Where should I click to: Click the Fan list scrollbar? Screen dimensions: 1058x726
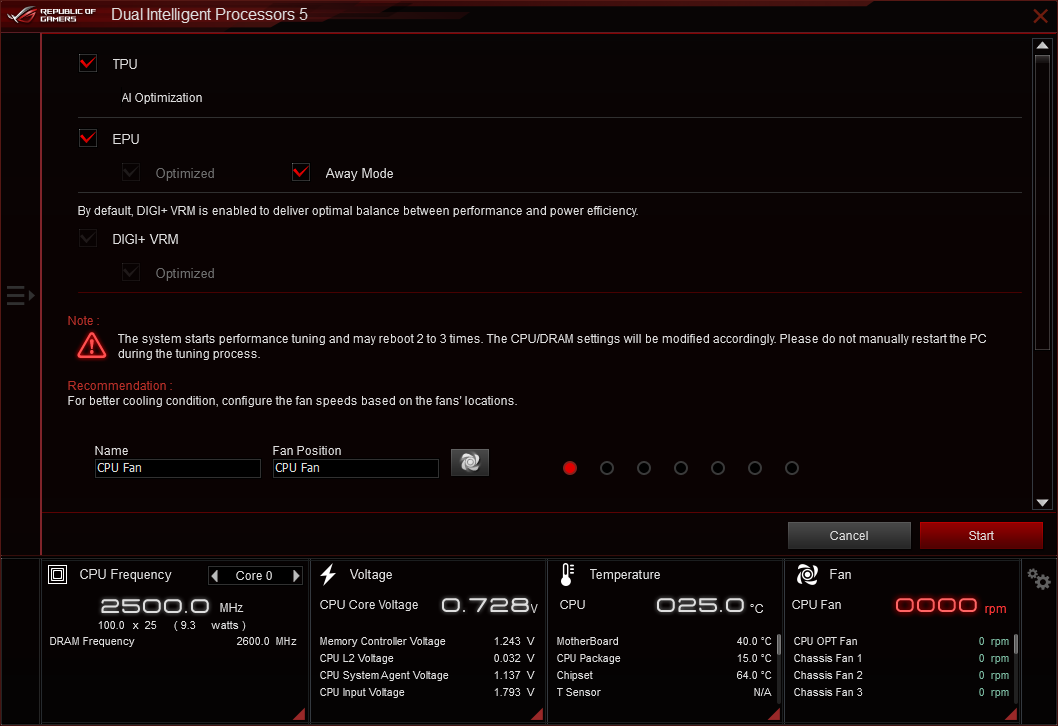1015,644
